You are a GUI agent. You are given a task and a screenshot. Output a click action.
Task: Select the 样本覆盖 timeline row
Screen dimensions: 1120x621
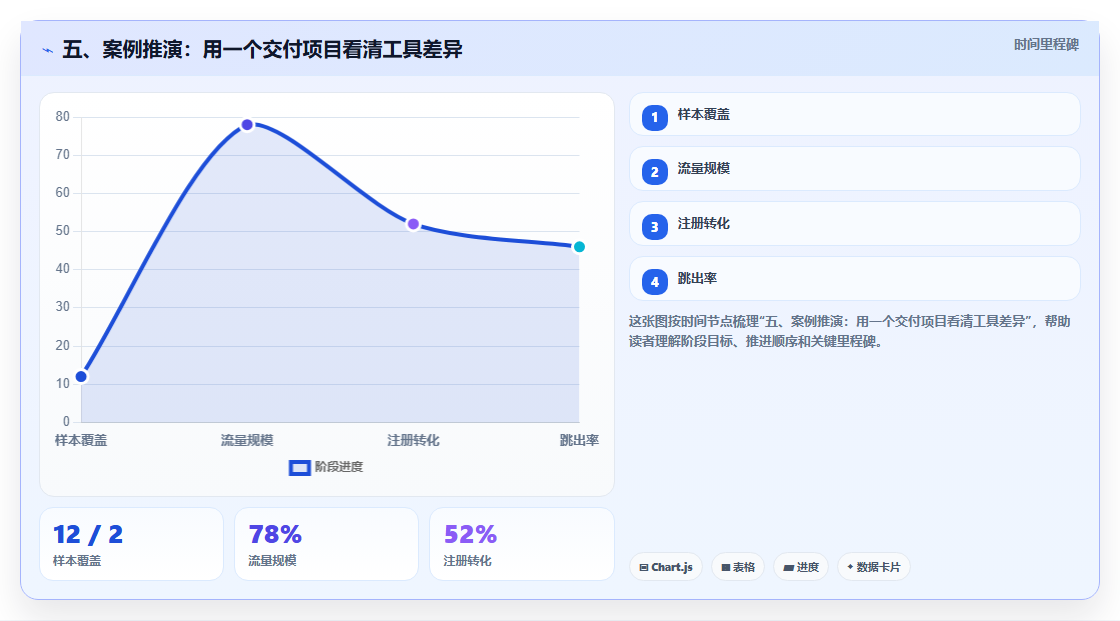(854, 114)
